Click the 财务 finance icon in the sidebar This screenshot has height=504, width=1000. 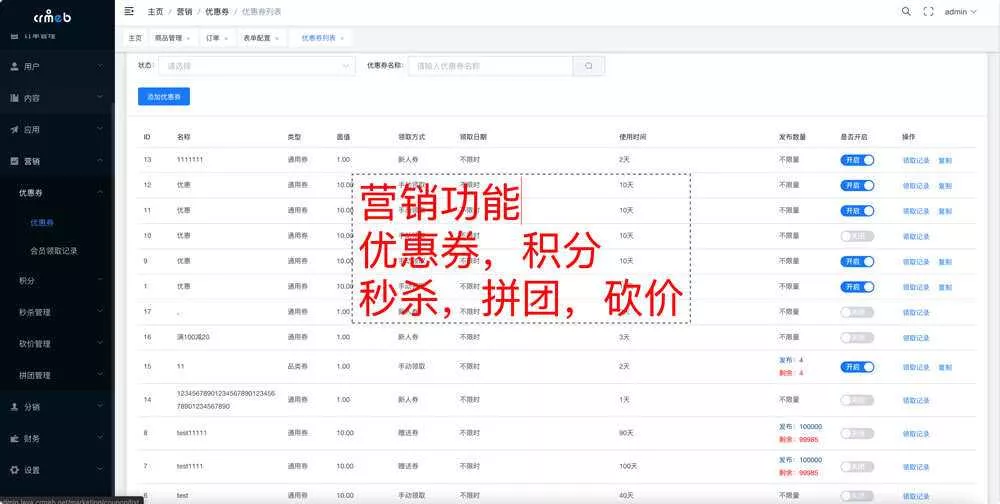[x=15, y=438]
